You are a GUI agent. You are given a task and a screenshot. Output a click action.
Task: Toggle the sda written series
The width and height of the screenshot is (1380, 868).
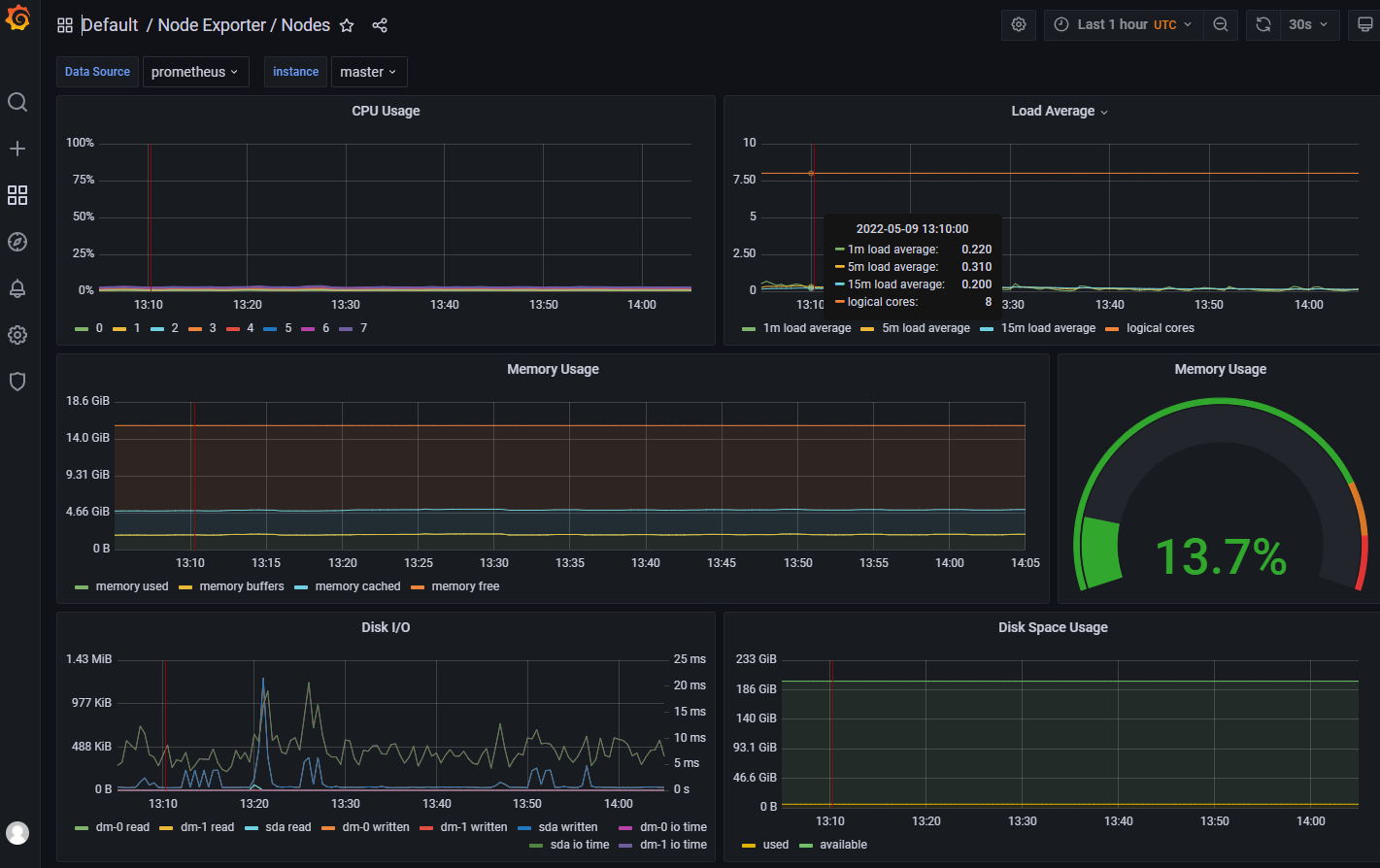click(568, 827)
